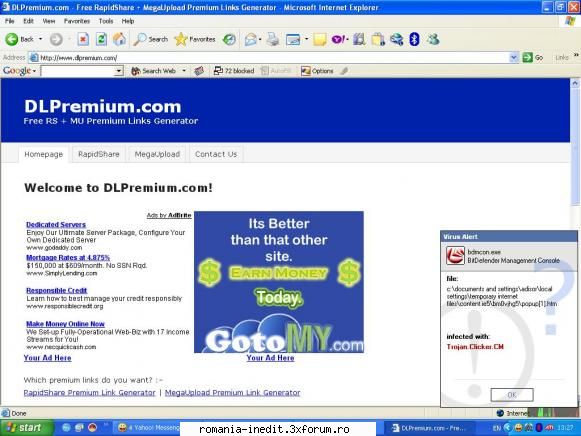Click the BitDefender icon in the Virus Alert
This screenshot has height=436, width=581.
tap(455, 256)
